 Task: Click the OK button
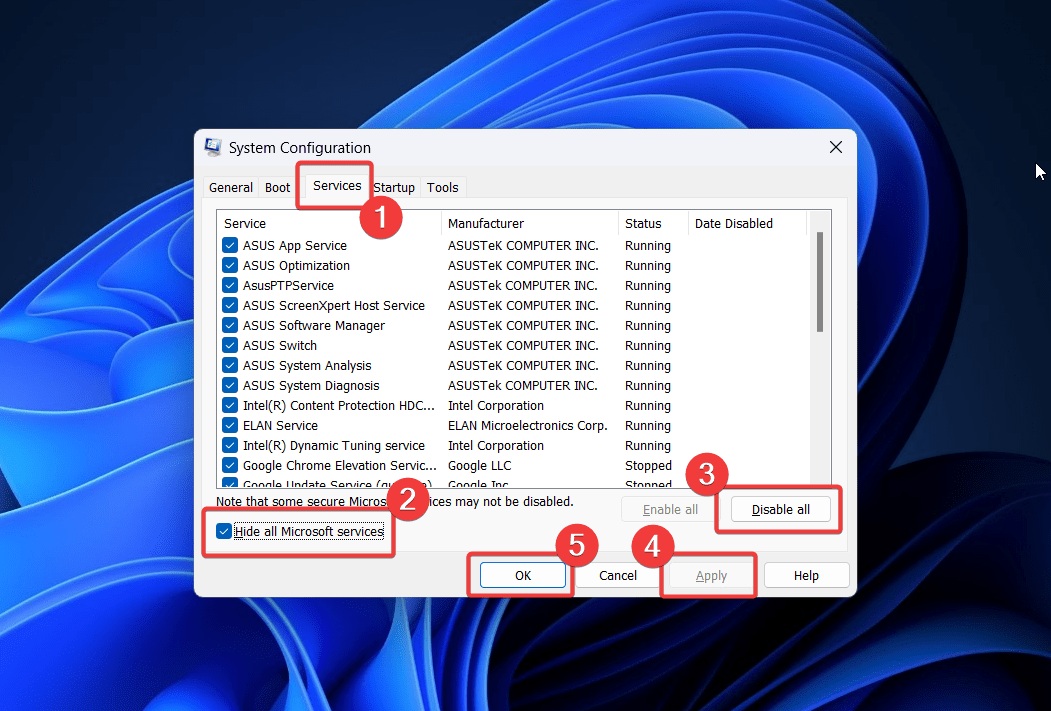[x=523, y=576]
